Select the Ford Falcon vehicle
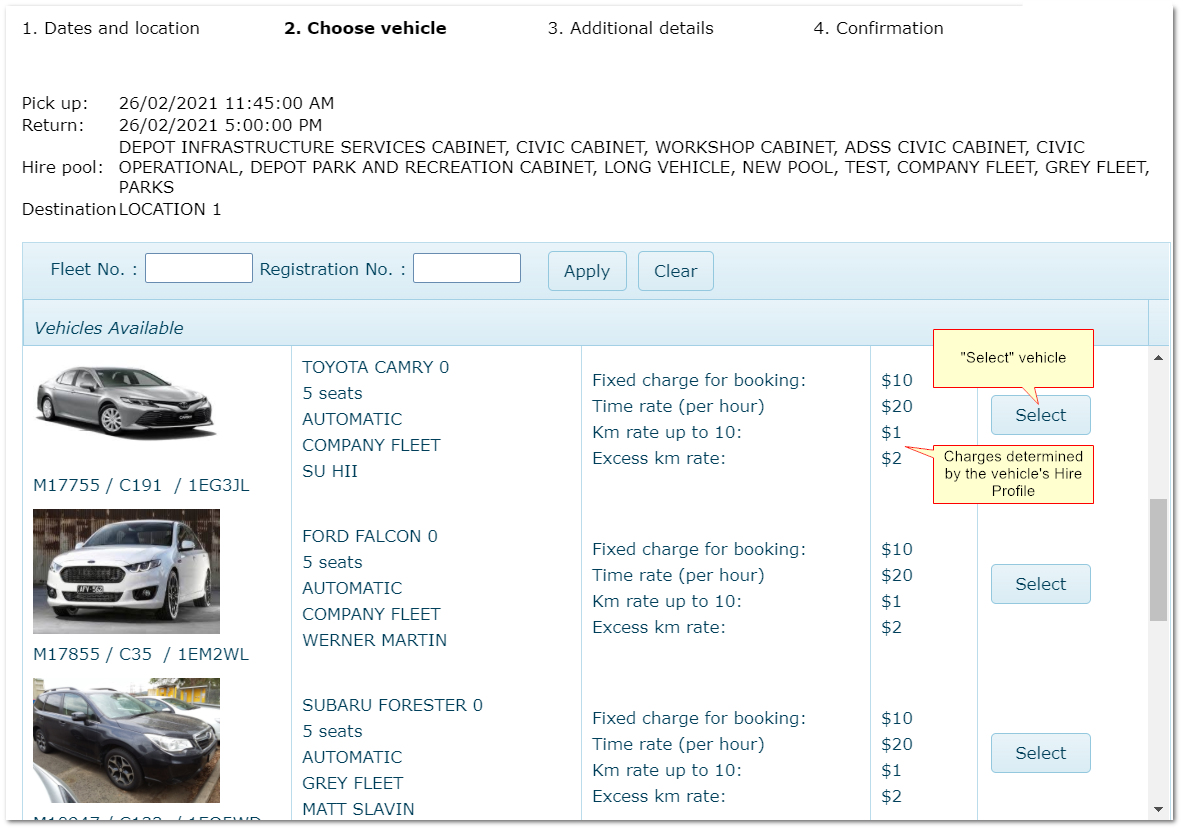The width and height of the screenshot is (1183, 830). 1040,584
